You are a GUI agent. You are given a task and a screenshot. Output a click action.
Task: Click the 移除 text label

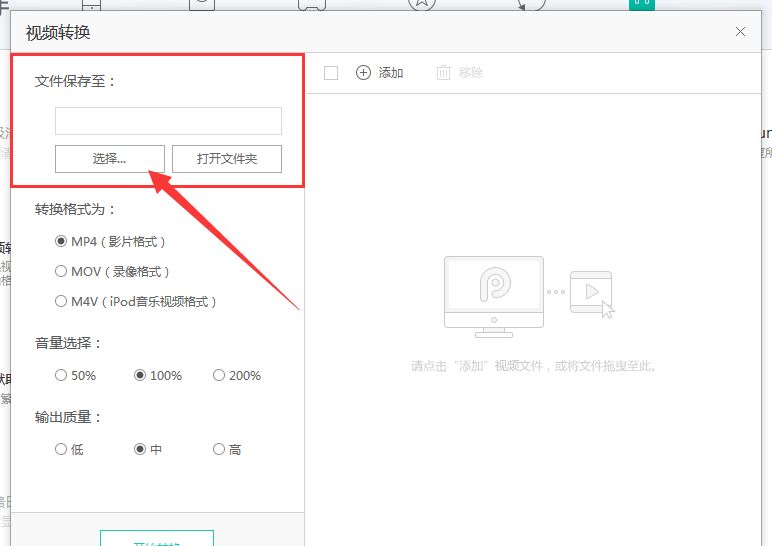[471, 73]
